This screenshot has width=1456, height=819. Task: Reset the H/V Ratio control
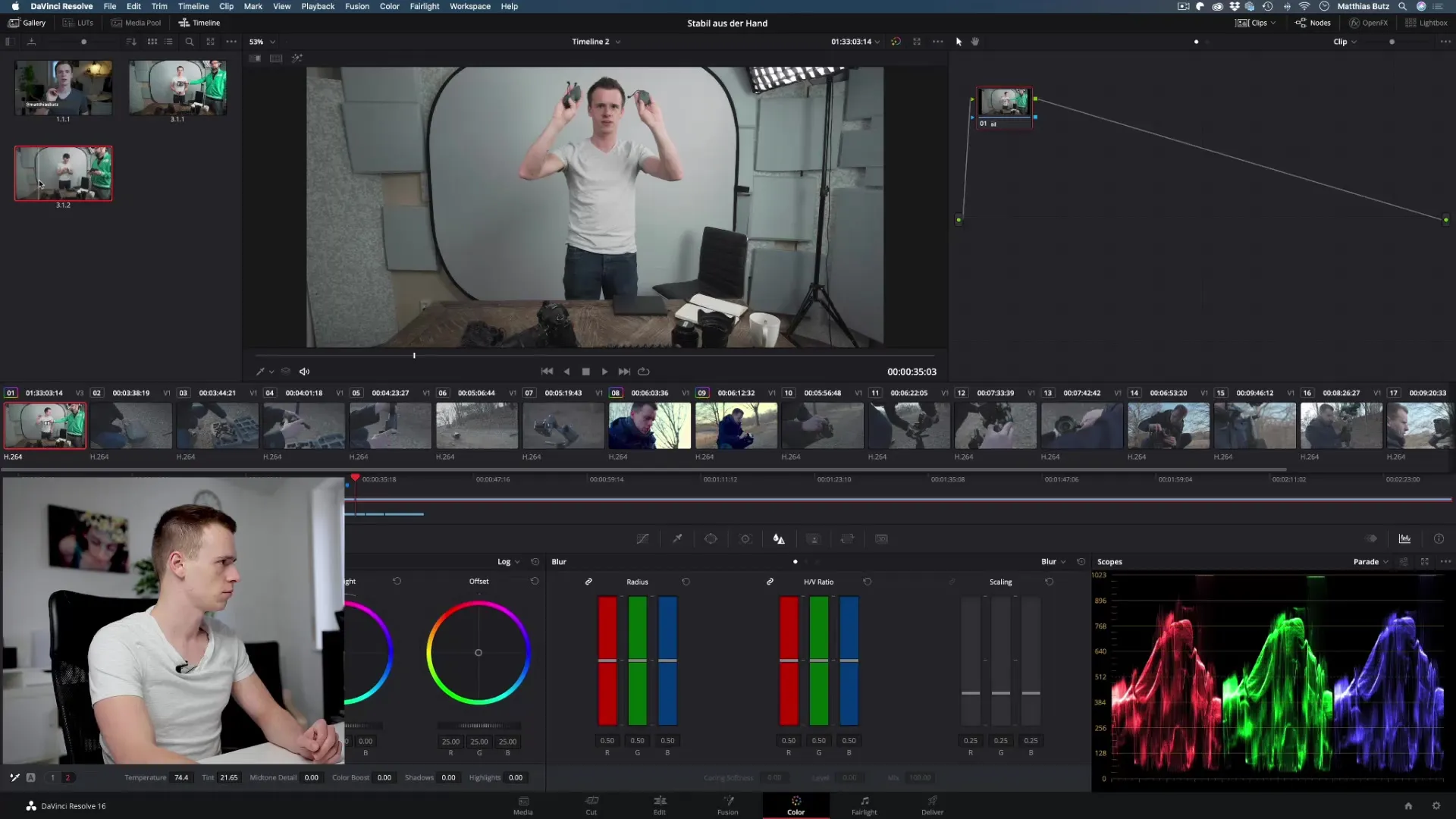[x=867, y=582]
